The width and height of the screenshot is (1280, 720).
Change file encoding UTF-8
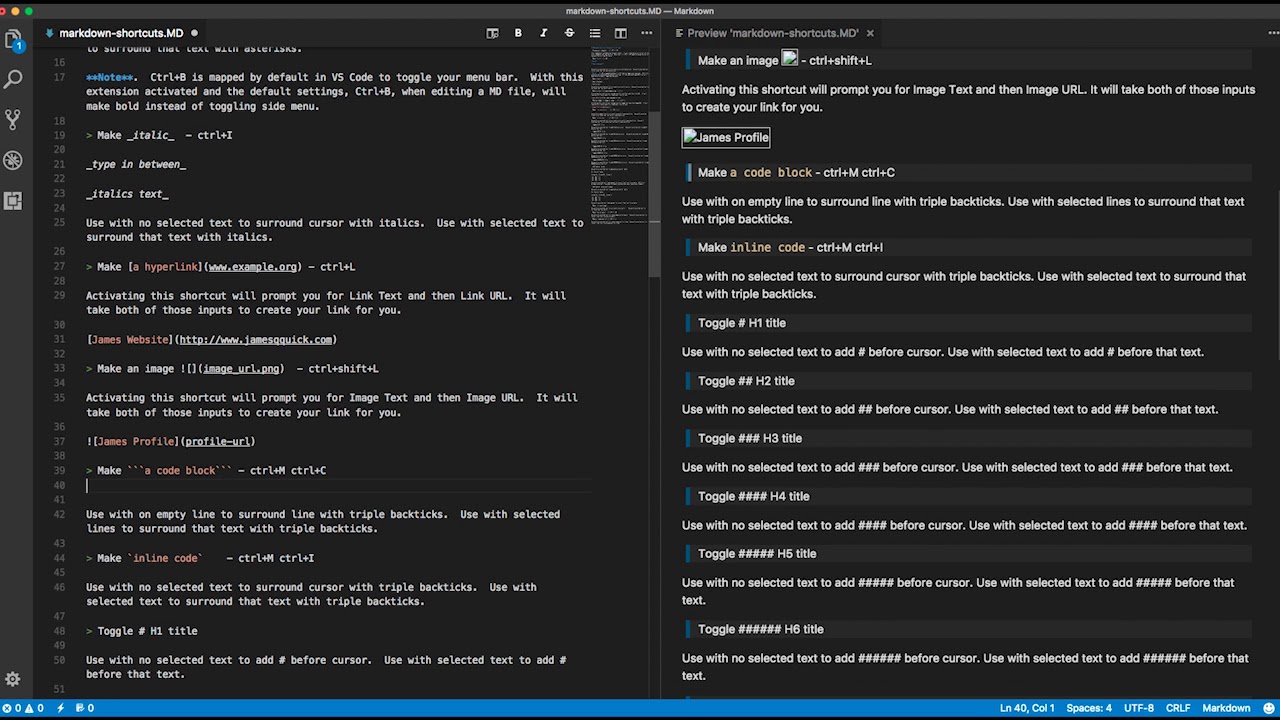click(x=1138, y=708)
